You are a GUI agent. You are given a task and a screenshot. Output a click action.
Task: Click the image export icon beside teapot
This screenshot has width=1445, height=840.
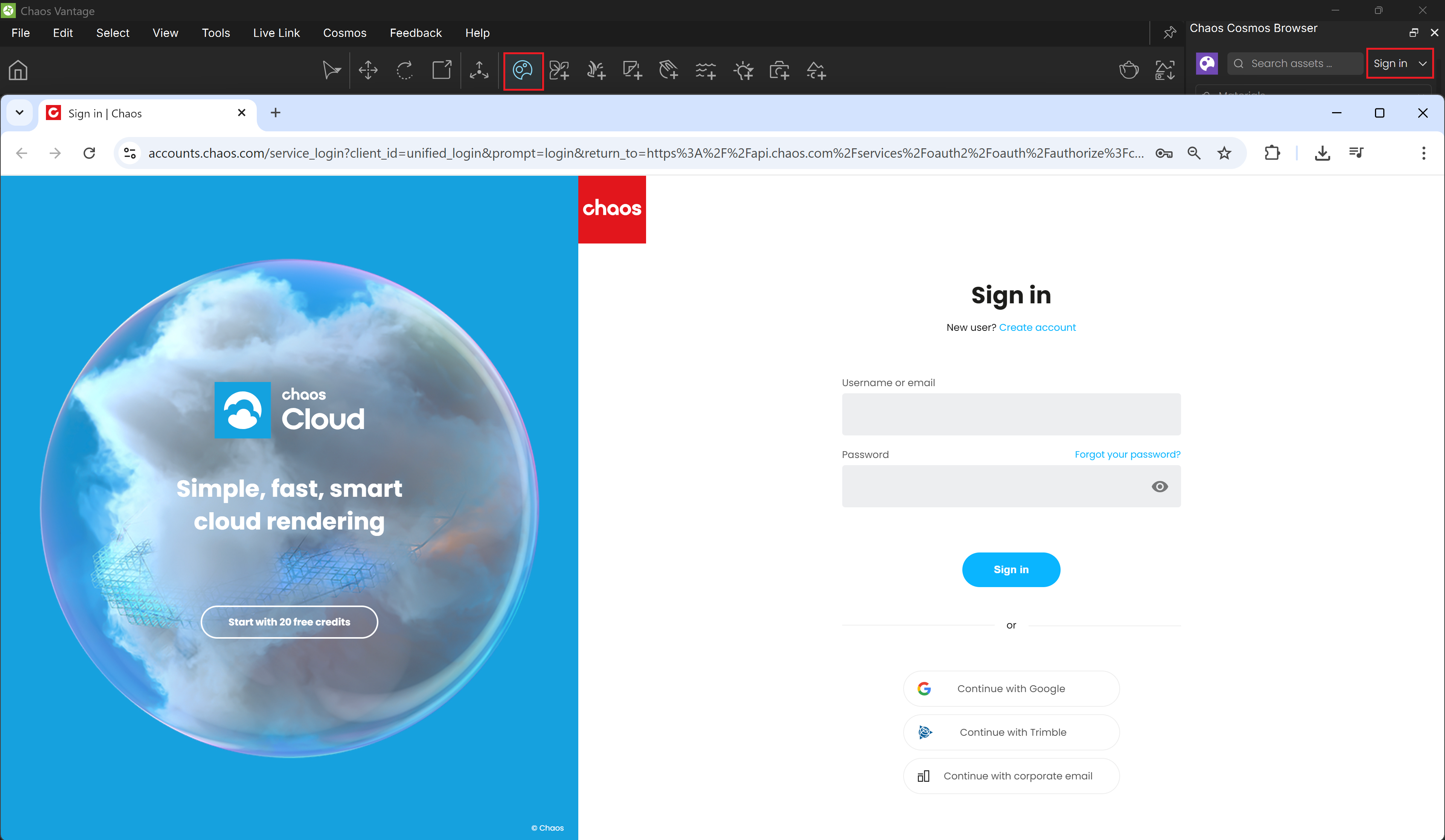tap(1165, 70)
